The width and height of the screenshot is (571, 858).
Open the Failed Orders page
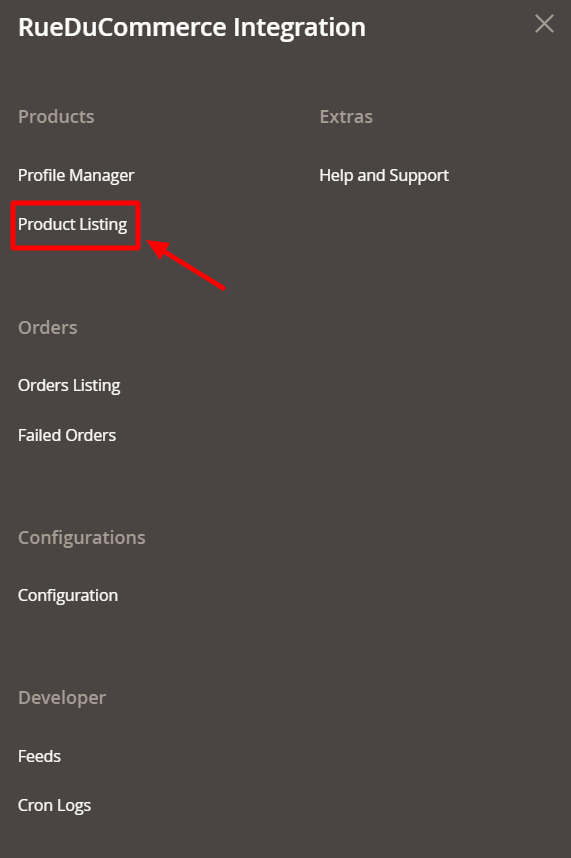(x=67, y=436)
